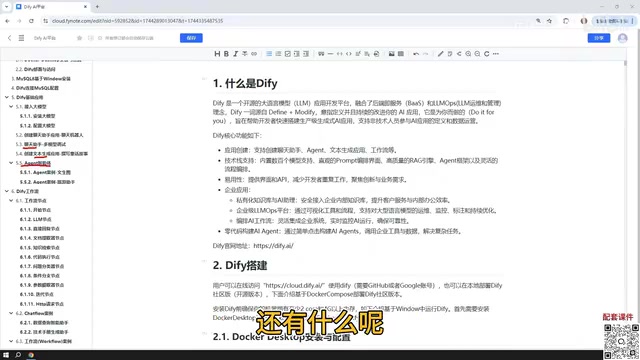
Task: Create a bulleted list
Action: coord(269,54)
